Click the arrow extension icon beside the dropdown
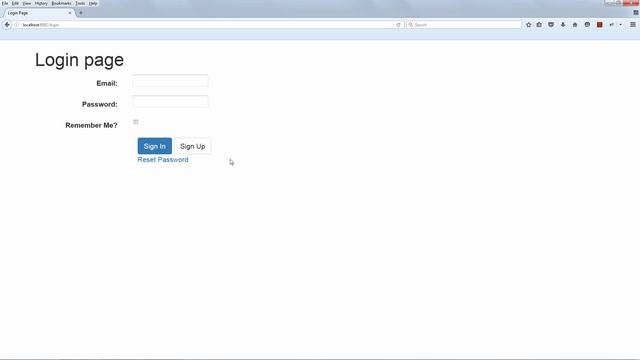Image resolution: width=640 pixels, height=360 pixels. pos(611,25)
